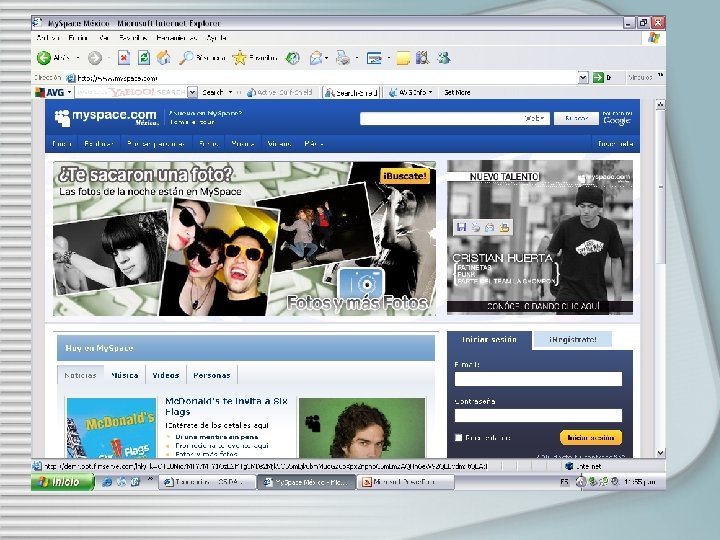Click the email icon over the photo
The width and height of the screenshot is (720, 540).
(489, 227)
